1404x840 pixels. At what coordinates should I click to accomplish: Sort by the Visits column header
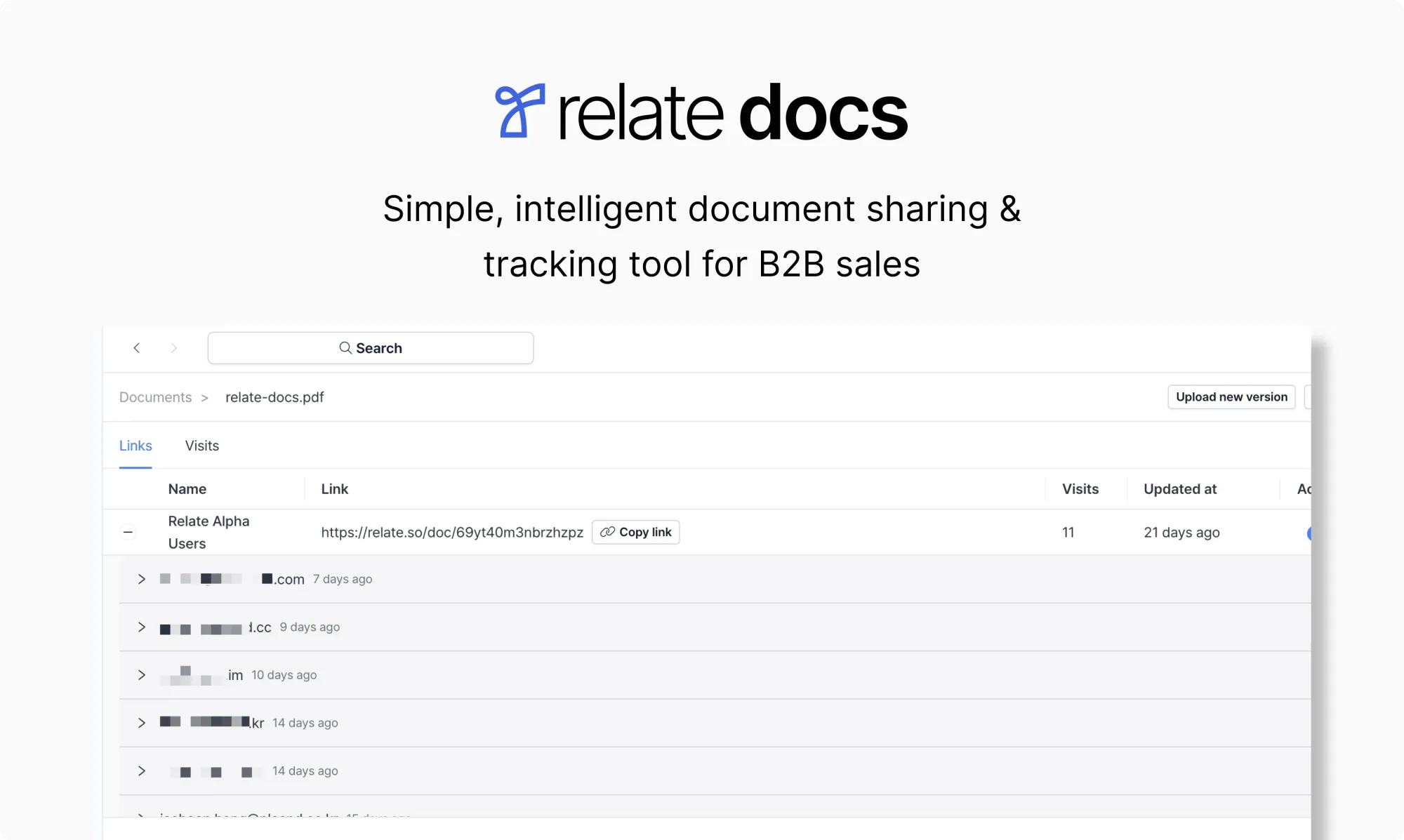coord(1080,489)
